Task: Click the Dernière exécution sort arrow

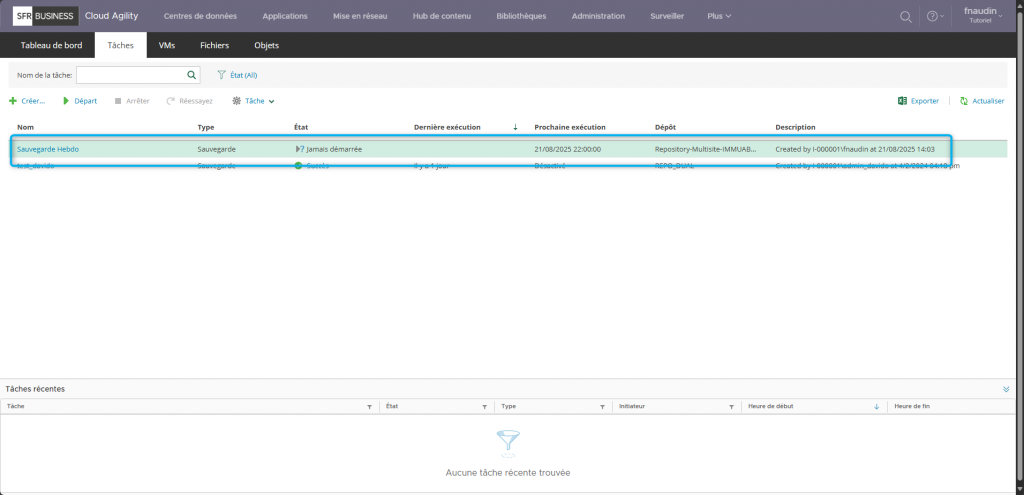Action: (x=515, y=127)
